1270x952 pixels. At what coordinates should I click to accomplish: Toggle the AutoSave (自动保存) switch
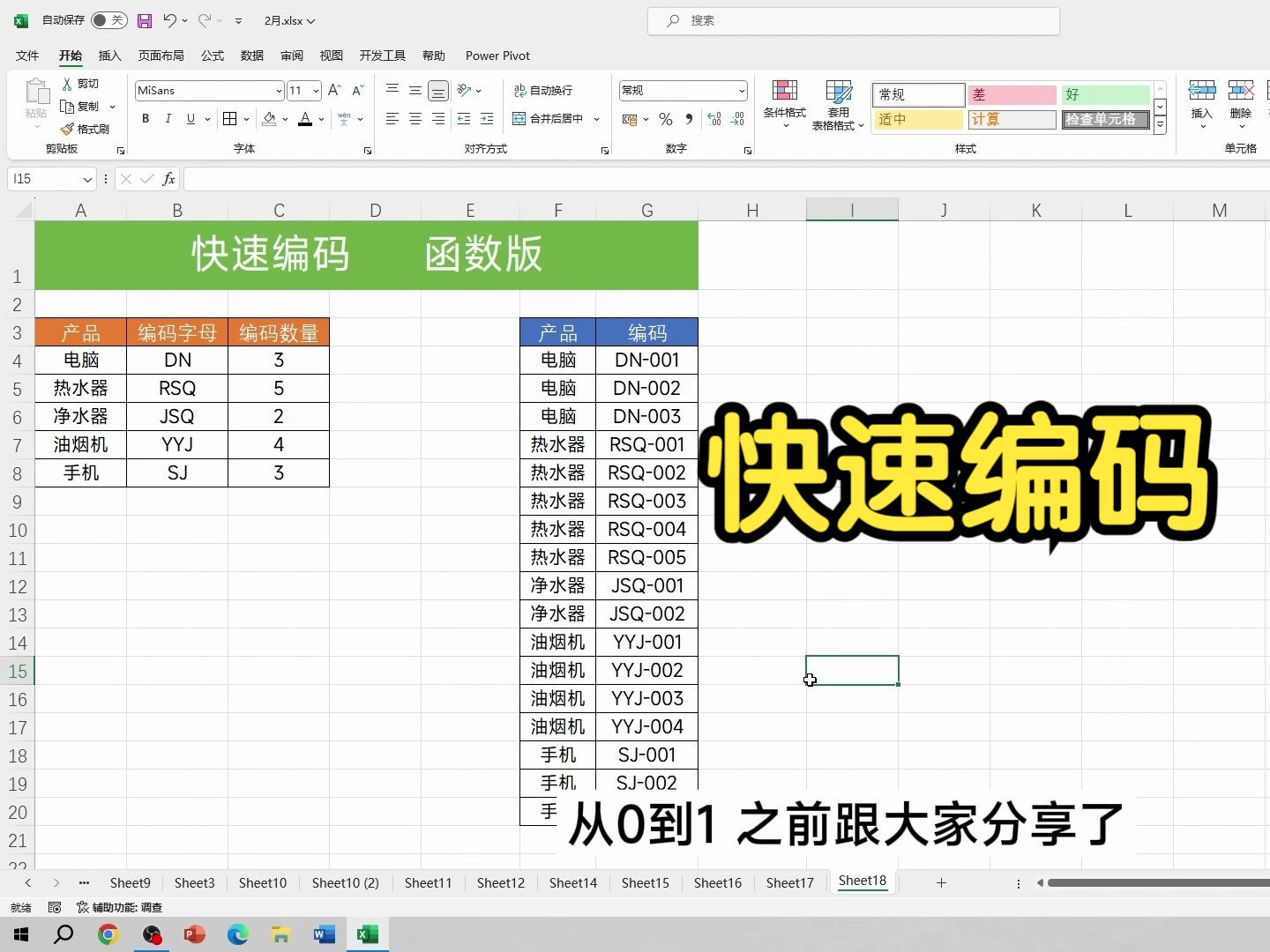tap(108, 20)
